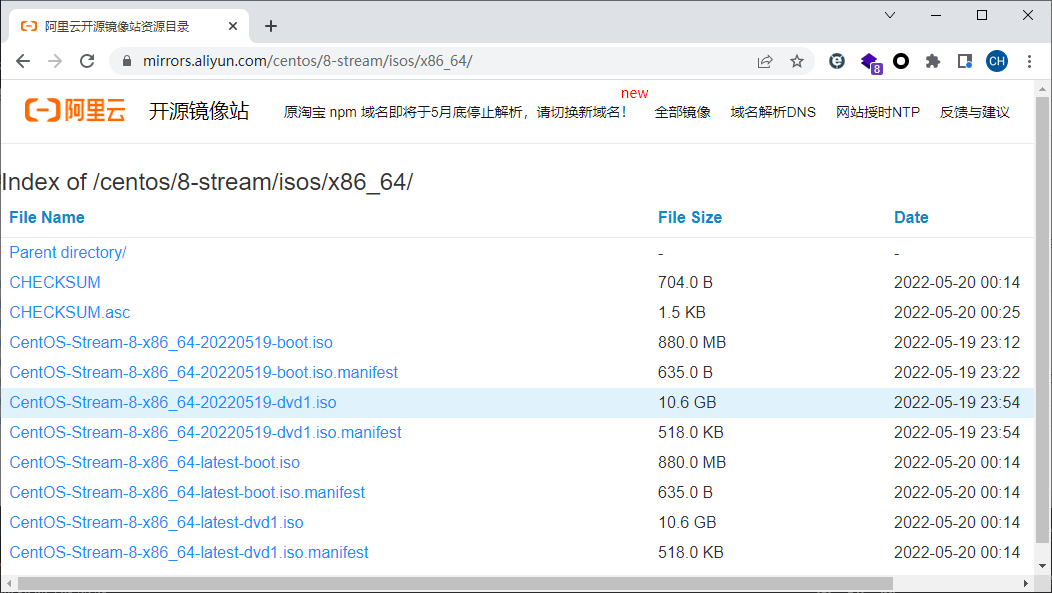The width and height of the screenshot is (1052, 593).
Task: Go back to the previous page
Action: click(23, 61)
